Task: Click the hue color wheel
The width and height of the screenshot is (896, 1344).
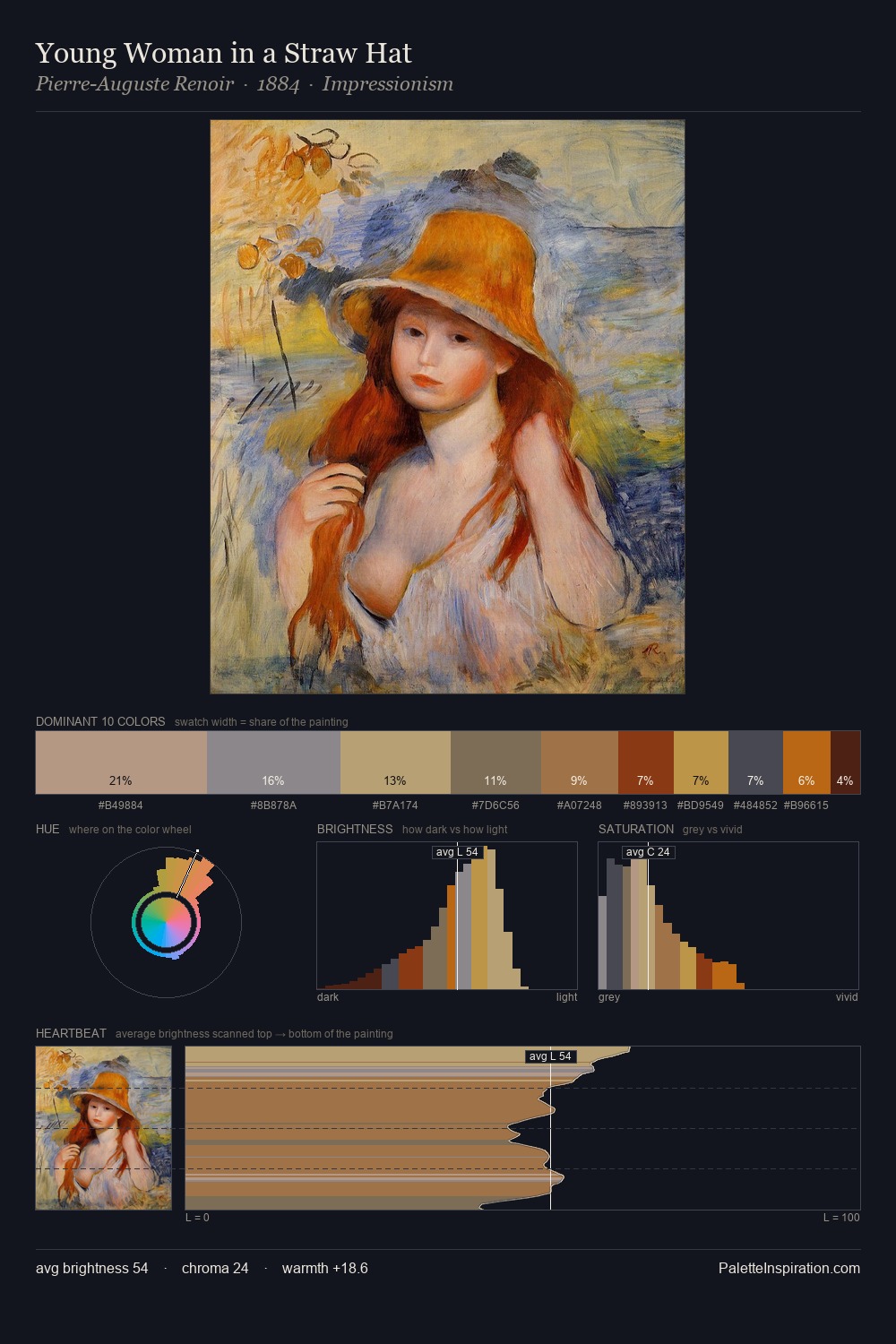Action: click(x=166, y=922)
